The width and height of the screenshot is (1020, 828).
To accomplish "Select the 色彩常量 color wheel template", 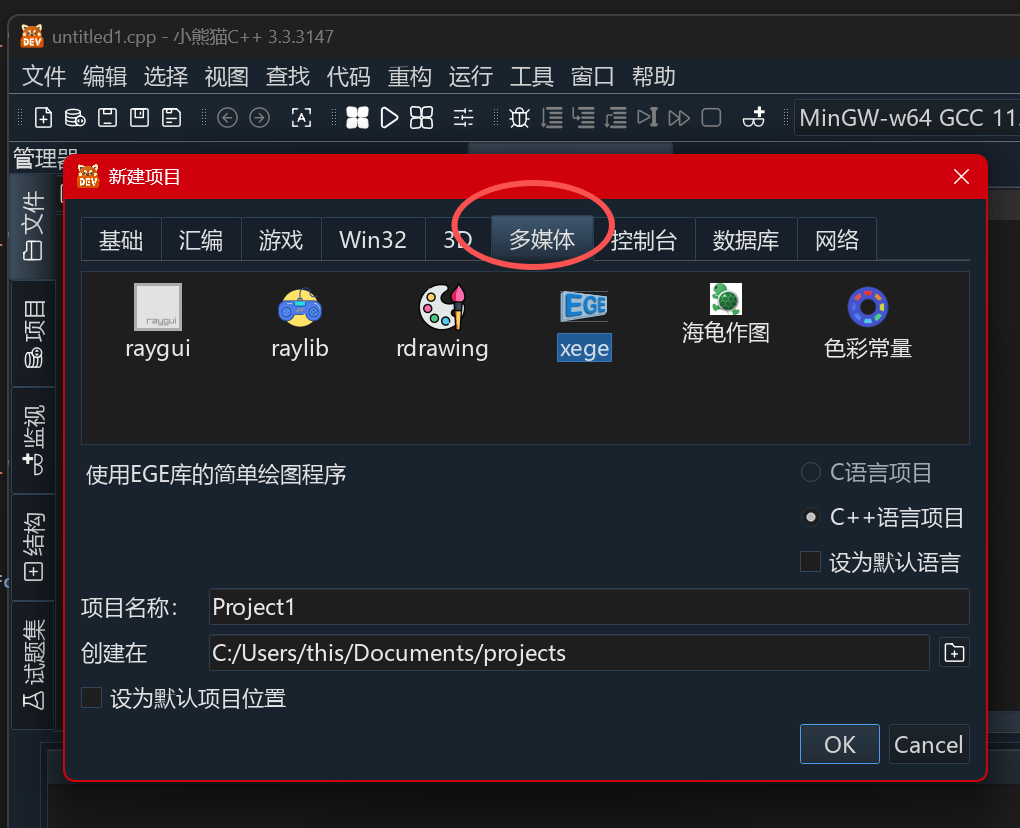I will pyautogui.click(x=868, y=322).
